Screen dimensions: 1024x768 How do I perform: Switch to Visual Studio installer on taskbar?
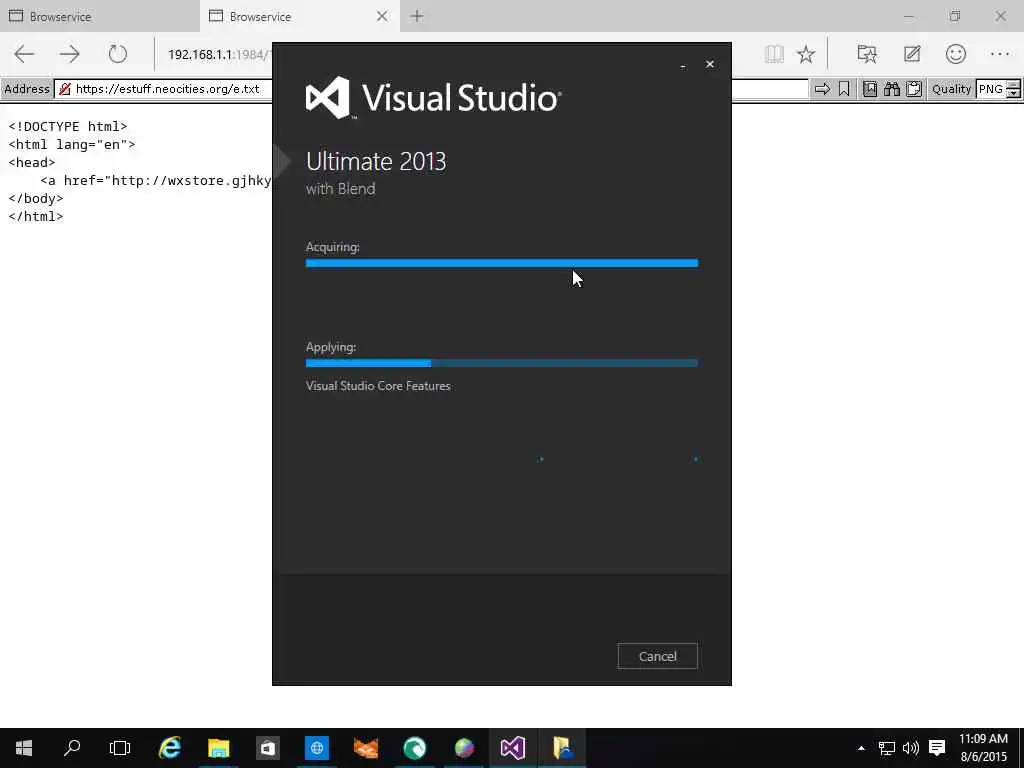coord(513,748)
